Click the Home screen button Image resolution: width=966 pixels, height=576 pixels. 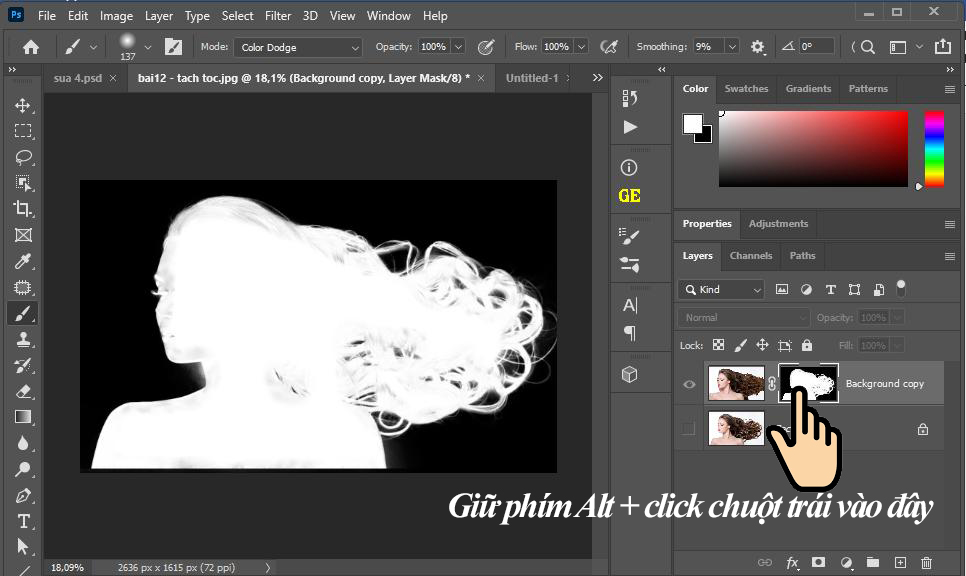tap(29, 46)
